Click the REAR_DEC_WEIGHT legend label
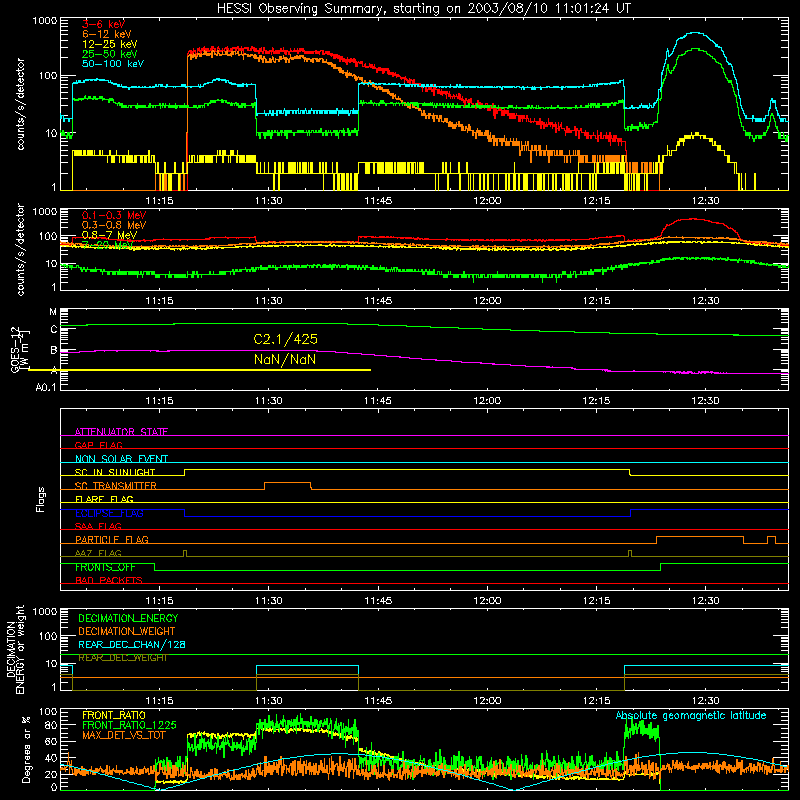 tap(122, 658)
